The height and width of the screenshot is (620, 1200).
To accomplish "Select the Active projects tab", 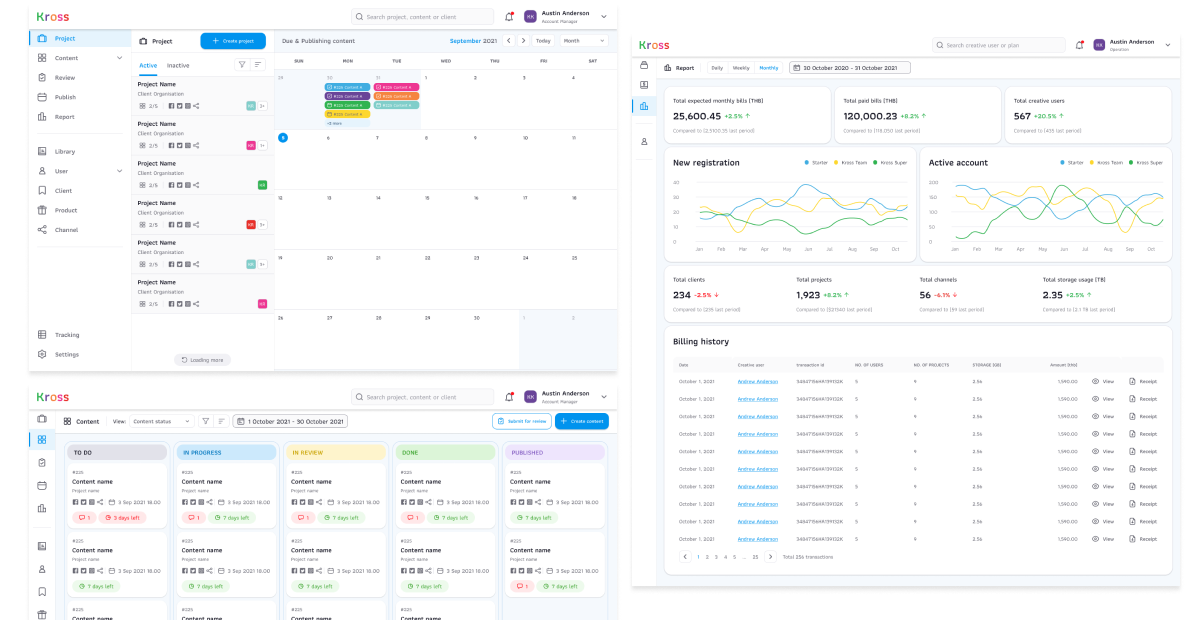I will (x=148, y=65).
